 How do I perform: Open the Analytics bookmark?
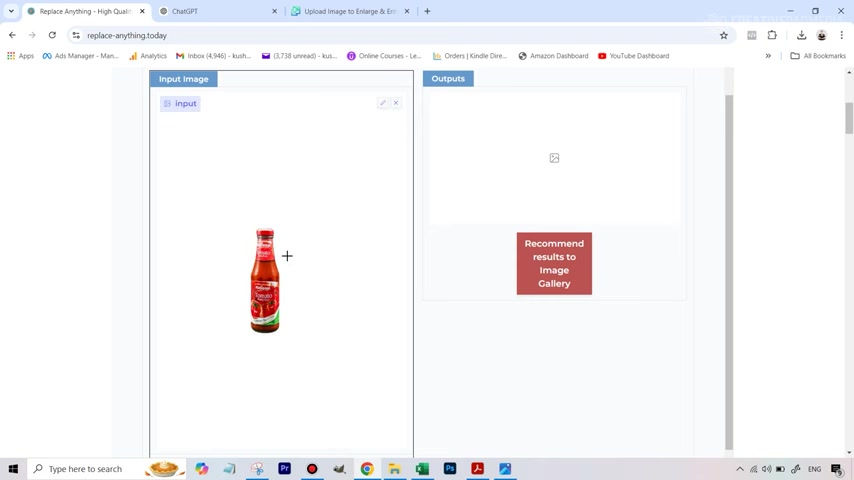tap(148, 56)
